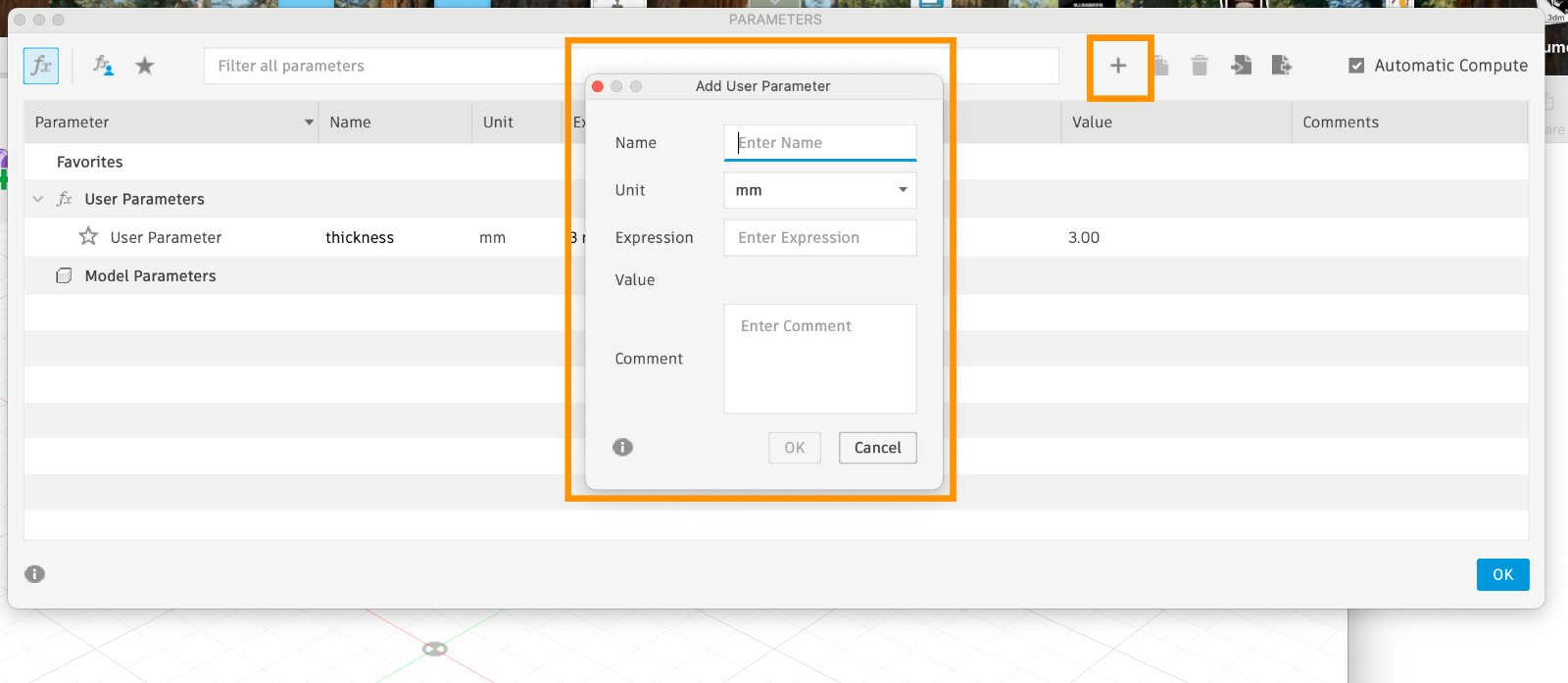Viewport: 1568px width, 683px height.
Task: Click the fx icon beside User Parameters
Action: 65,199
